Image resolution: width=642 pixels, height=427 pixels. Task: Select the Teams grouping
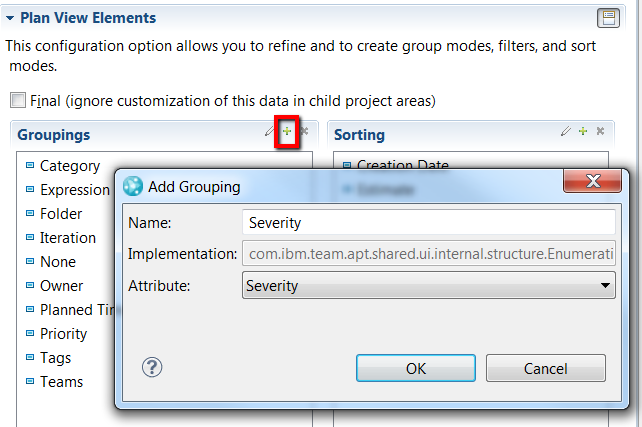[x=54, y=382]
